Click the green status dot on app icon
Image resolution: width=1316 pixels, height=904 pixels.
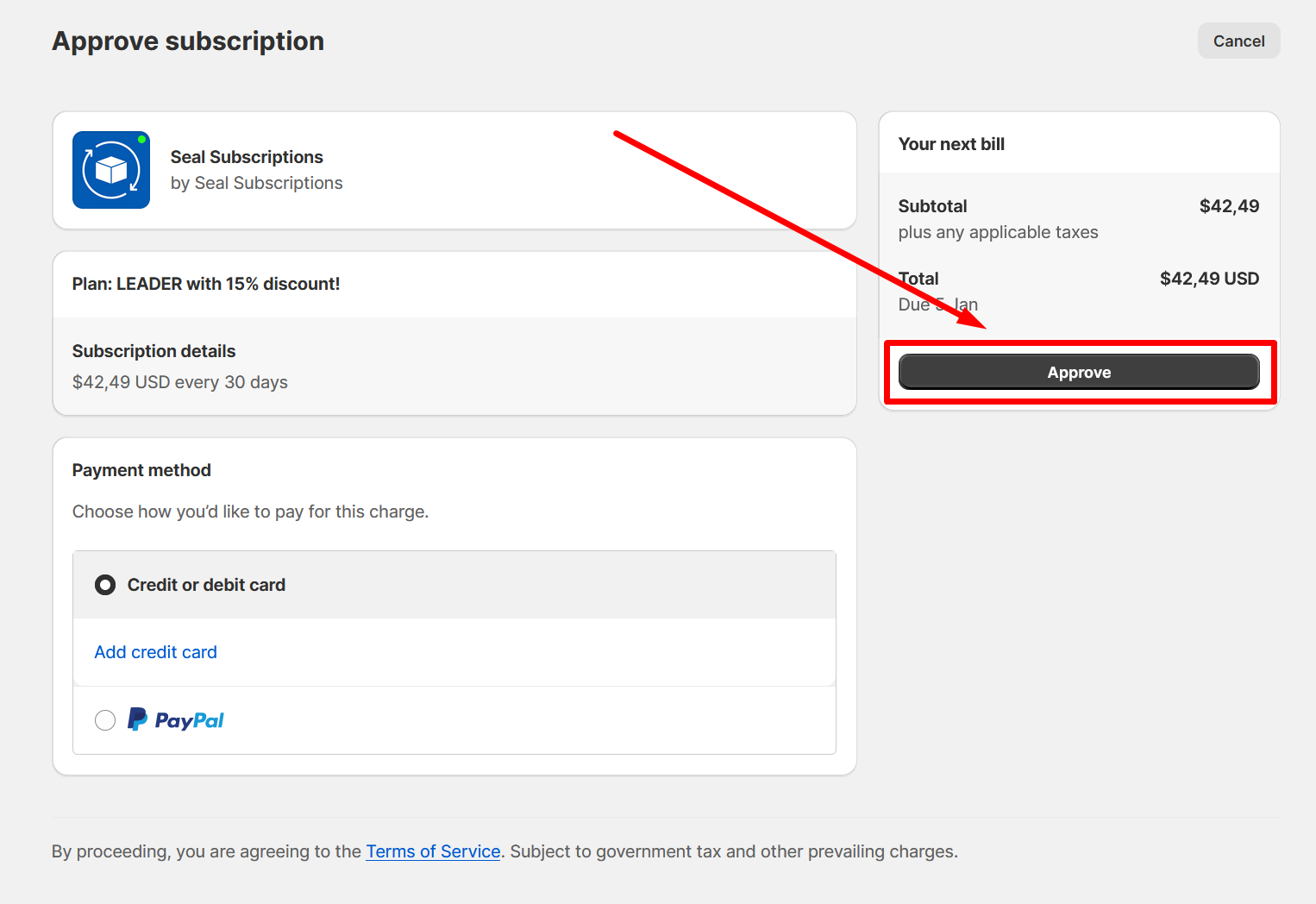pyautogui.click(x=141, y=139)
